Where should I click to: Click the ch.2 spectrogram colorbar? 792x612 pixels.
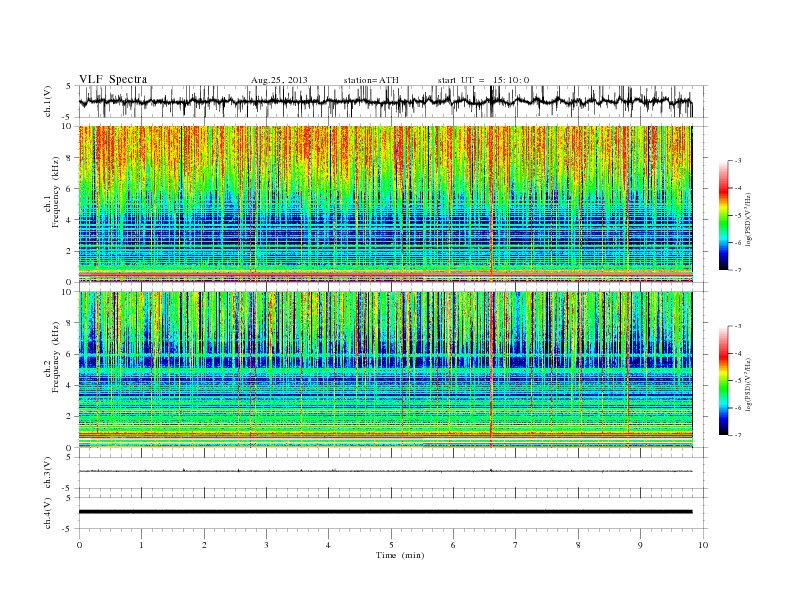[x=724, y=381]
